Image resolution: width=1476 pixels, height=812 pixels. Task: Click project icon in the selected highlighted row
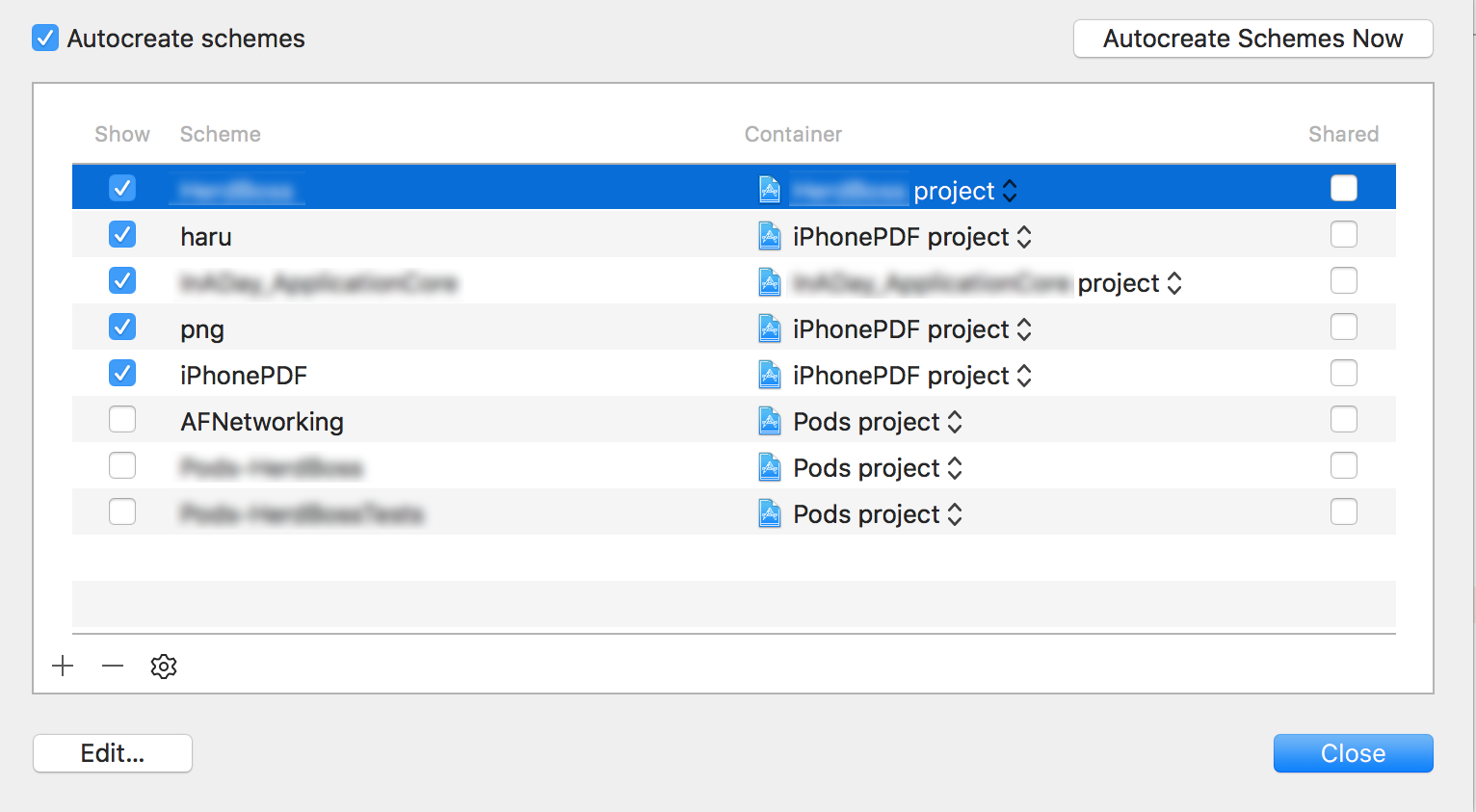(770, 190)
